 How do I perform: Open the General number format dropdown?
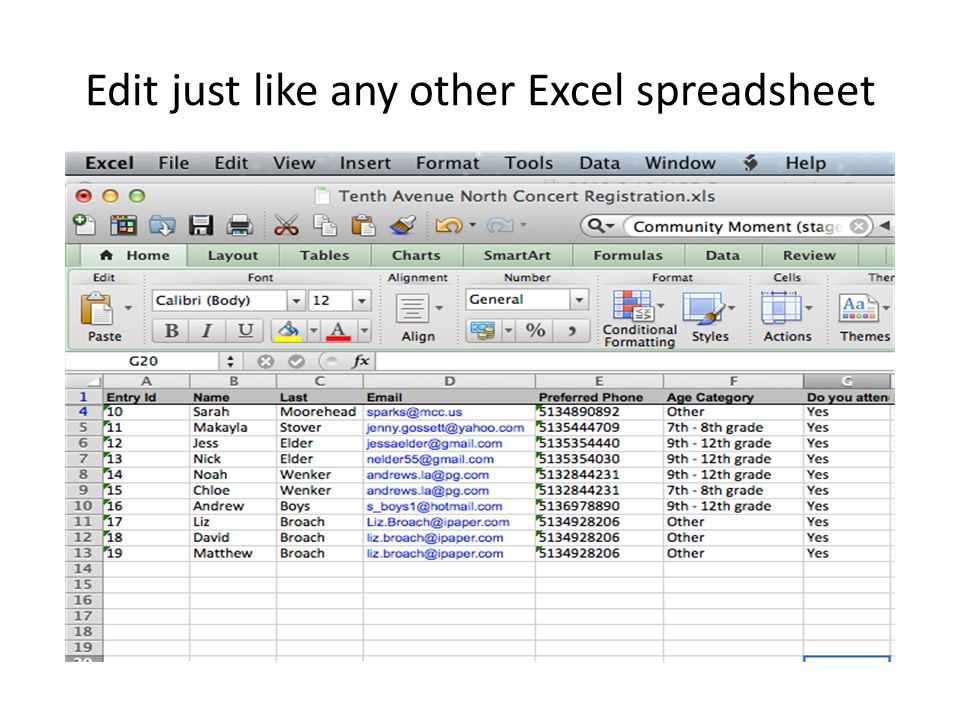(579, 300)
